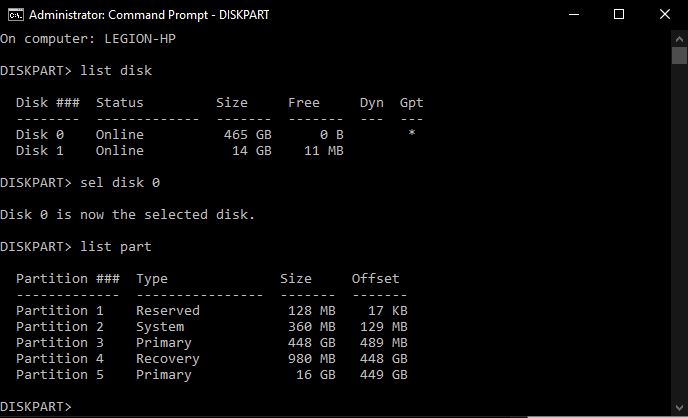The image size is (688, 418).
Task: Click the vertical scrollbar up arrow
Action: [x=679, y=39]
